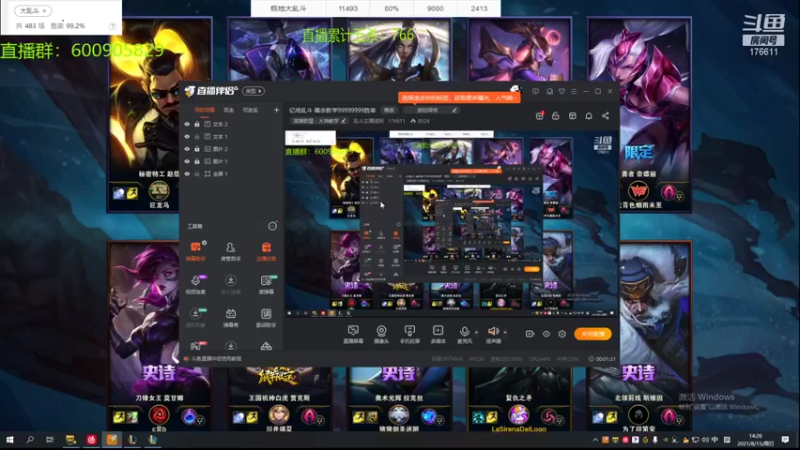Click the share icon
The image size is (800, 450).
(x=606, y=116)
